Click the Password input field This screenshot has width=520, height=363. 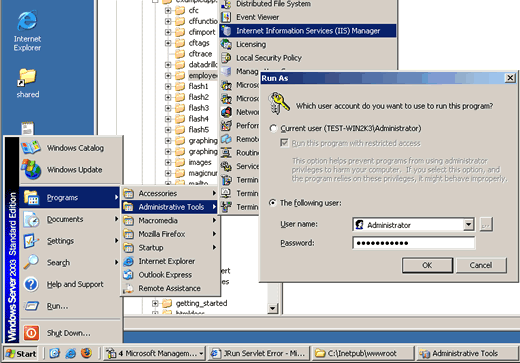414,243
